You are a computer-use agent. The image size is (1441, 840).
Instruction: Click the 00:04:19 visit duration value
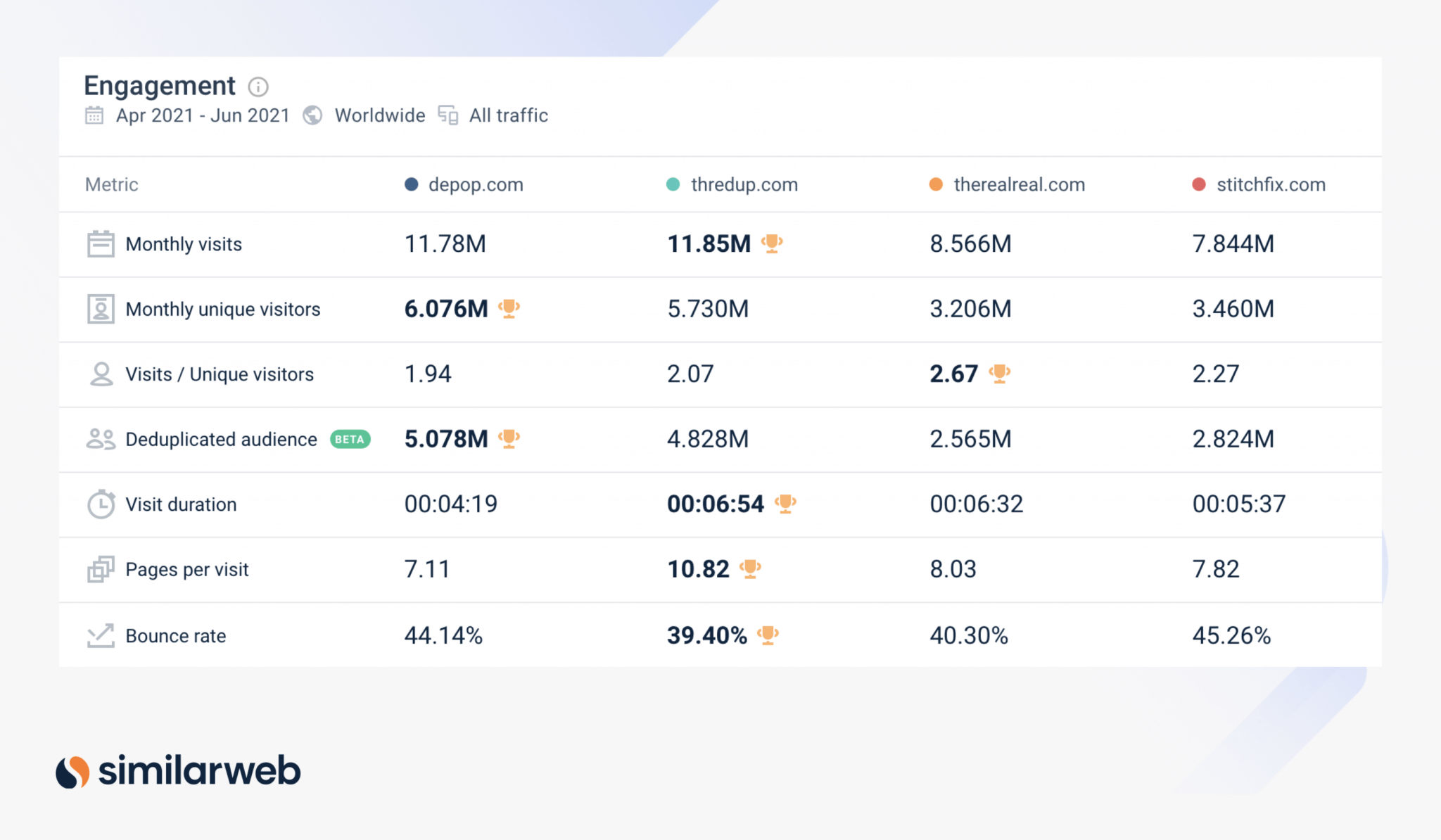coord(451,504)
